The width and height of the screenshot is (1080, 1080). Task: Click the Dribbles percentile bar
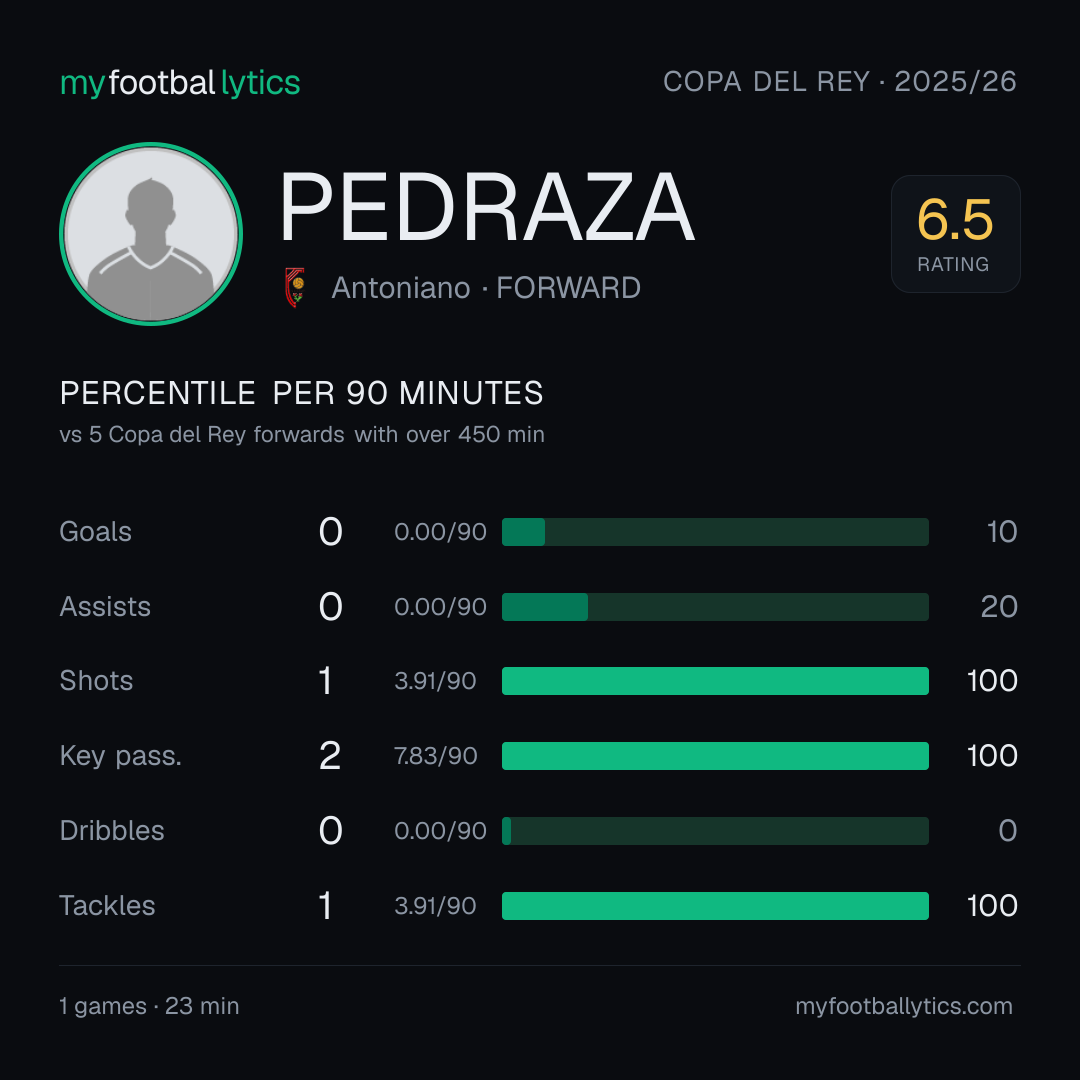click(x=715, y=831)
